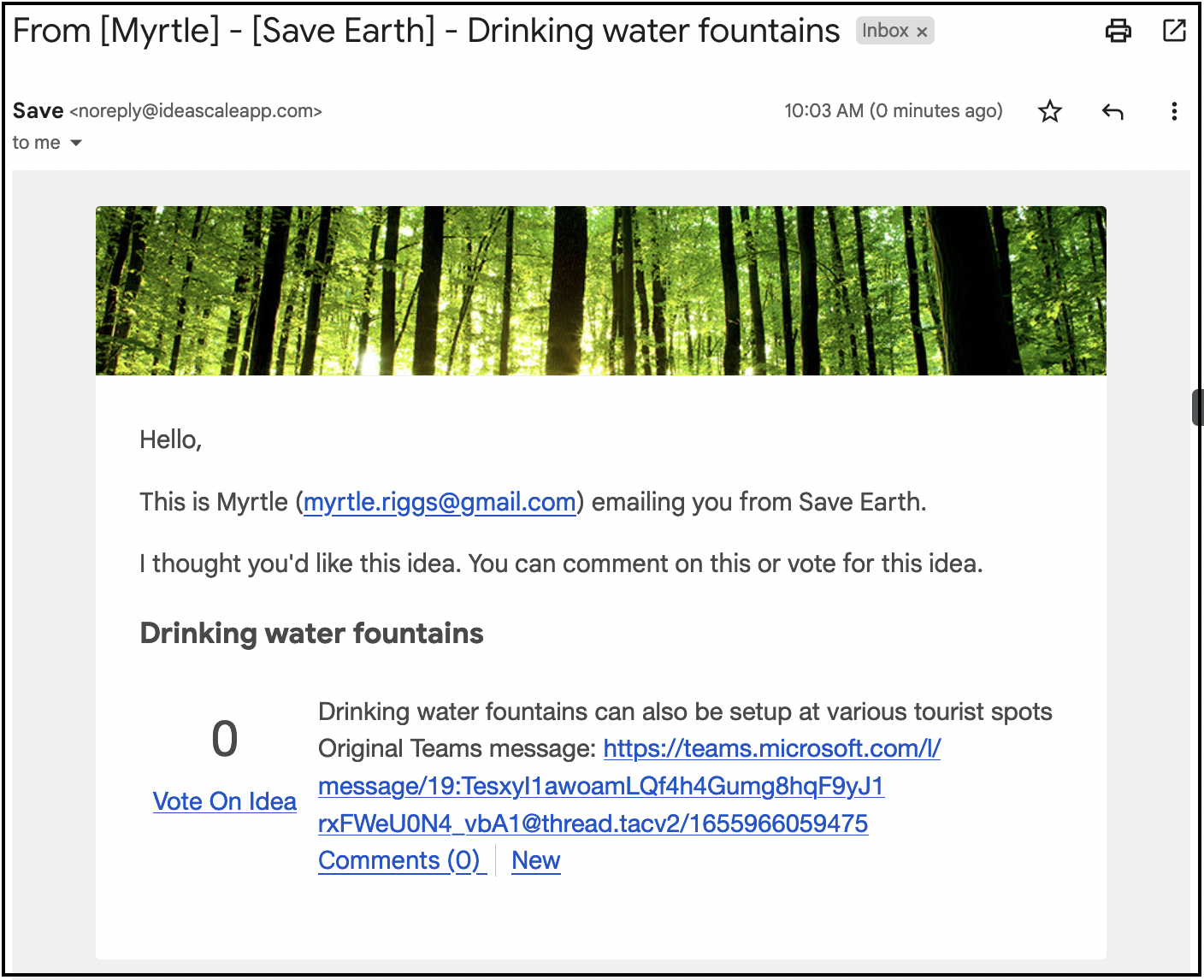Click the email subject line text

point(426,31)
